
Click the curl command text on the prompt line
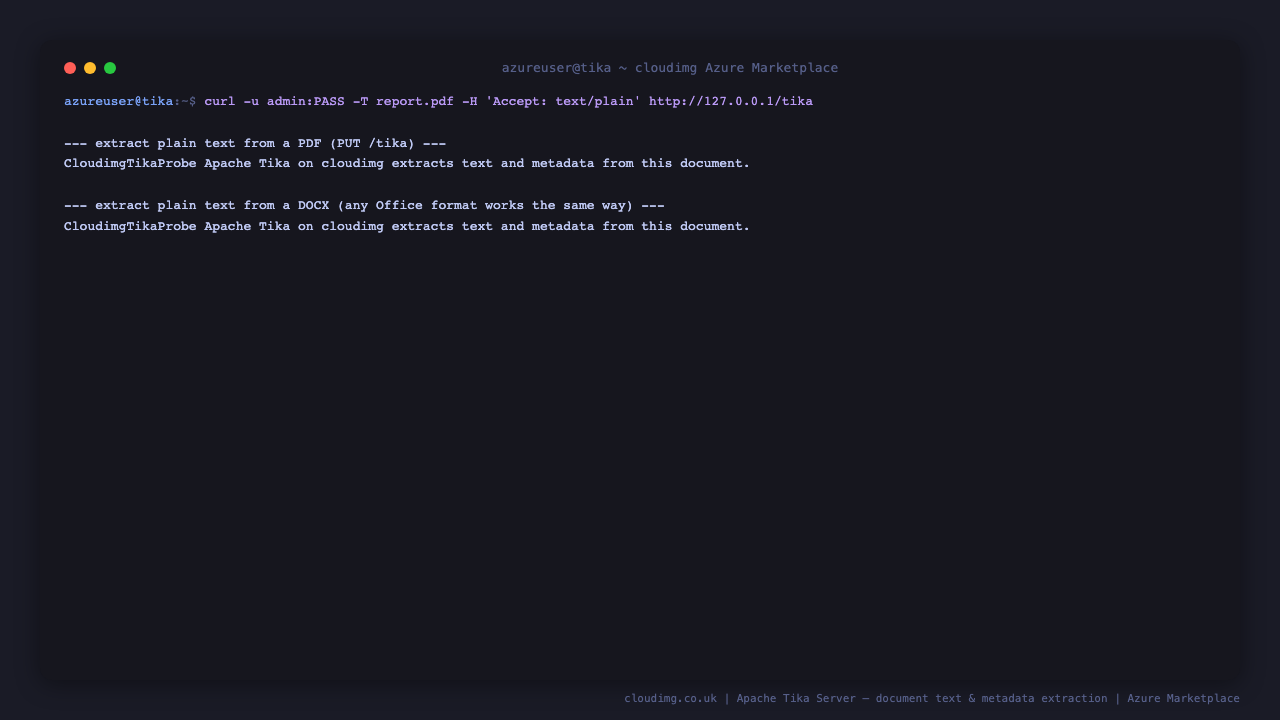coord(508,102)
